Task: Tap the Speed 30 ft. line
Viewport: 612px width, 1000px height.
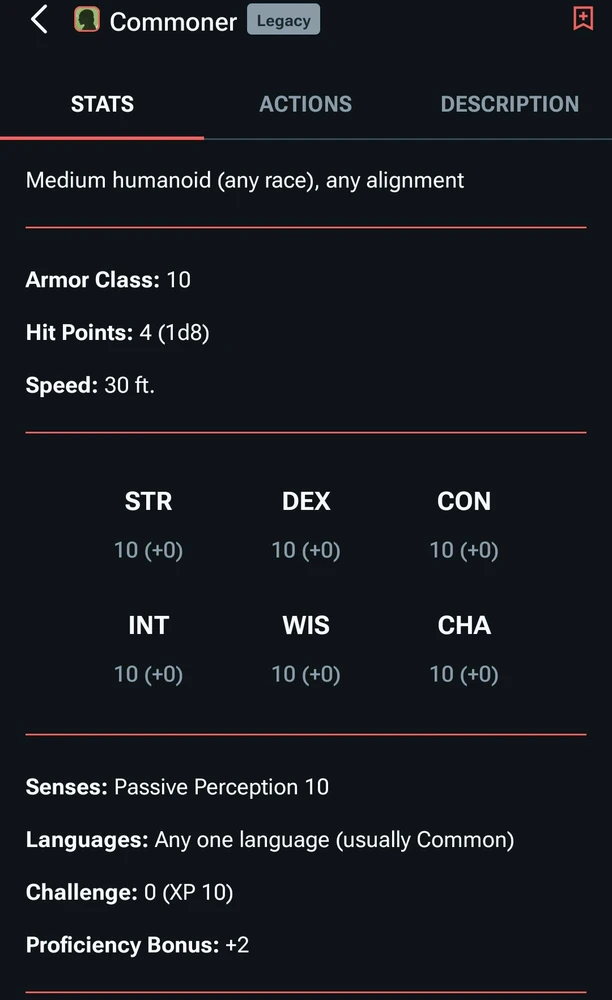Action: (x=90, y=385)
